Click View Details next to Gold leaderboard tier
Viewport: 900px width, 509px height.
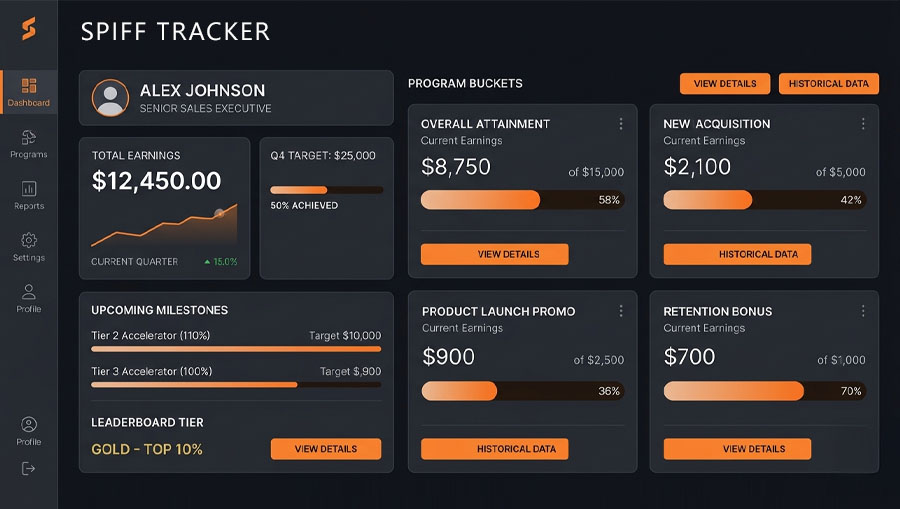[326, 449]
